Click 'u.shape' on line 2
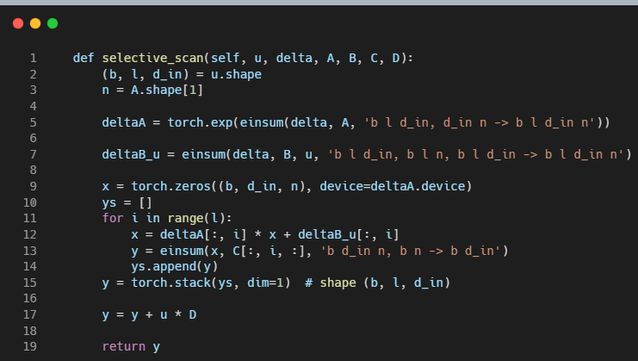Viewport: 638px width, 361px height. pyautogui.click(x=236, y=74)
